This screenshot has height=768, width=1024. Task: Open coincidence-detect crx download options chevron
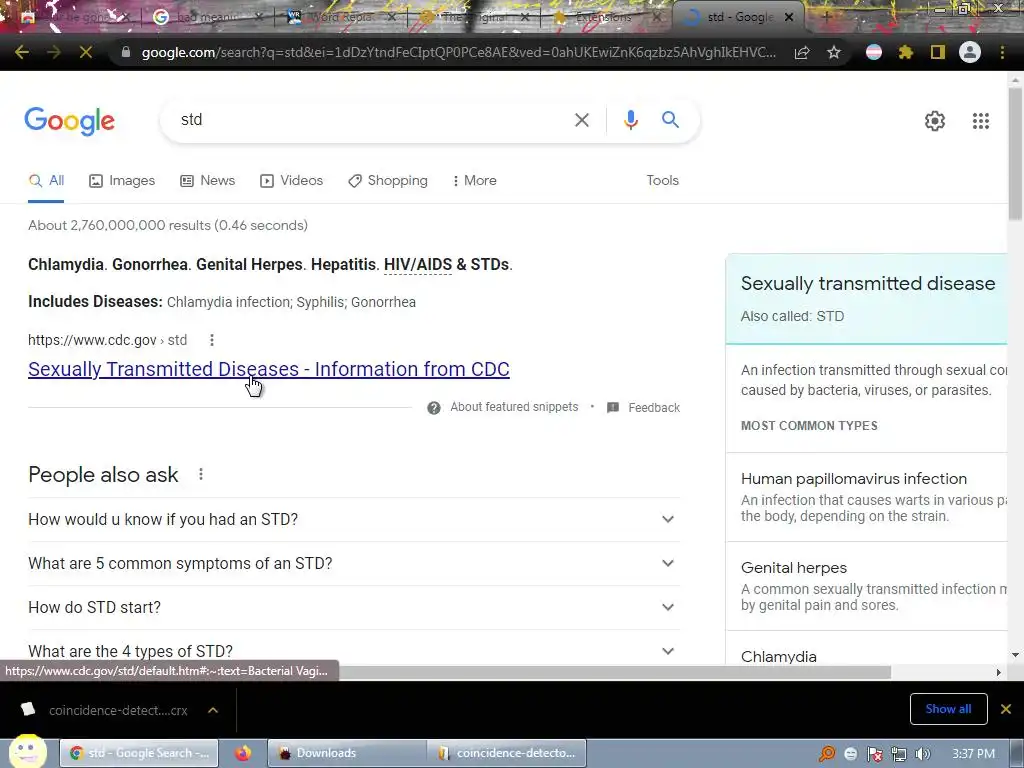tap(213, 710)
